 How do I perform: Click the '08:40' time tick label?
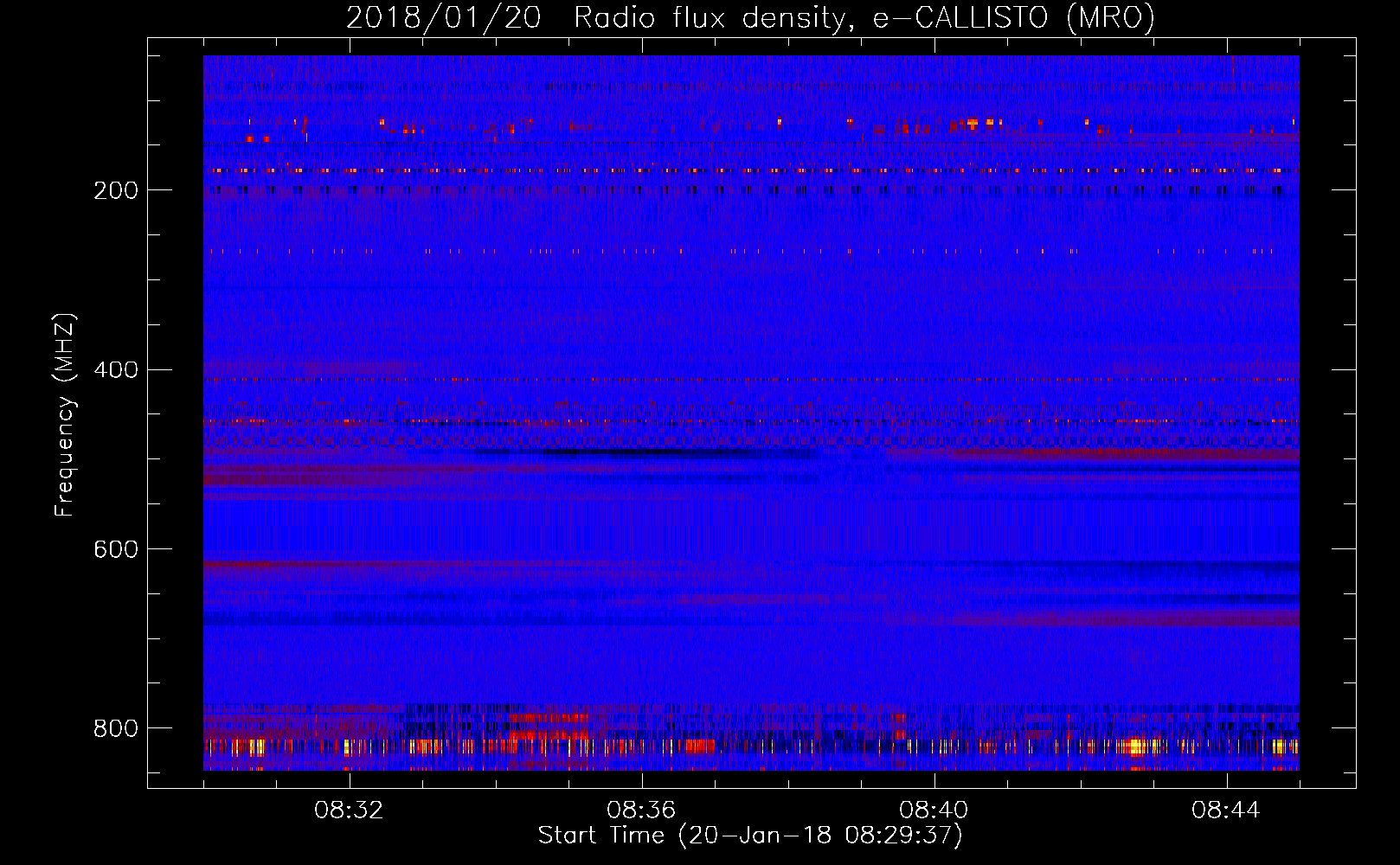(x=934, y=811)
